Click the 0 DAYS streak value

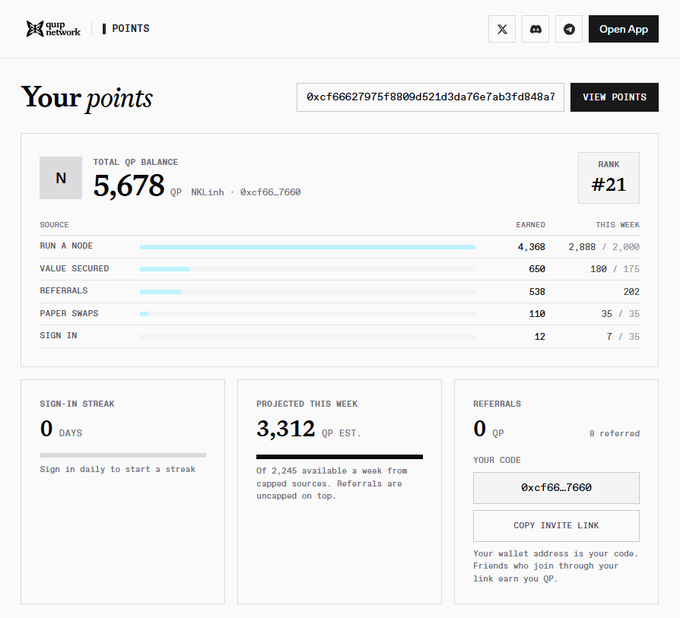(61, 429)
